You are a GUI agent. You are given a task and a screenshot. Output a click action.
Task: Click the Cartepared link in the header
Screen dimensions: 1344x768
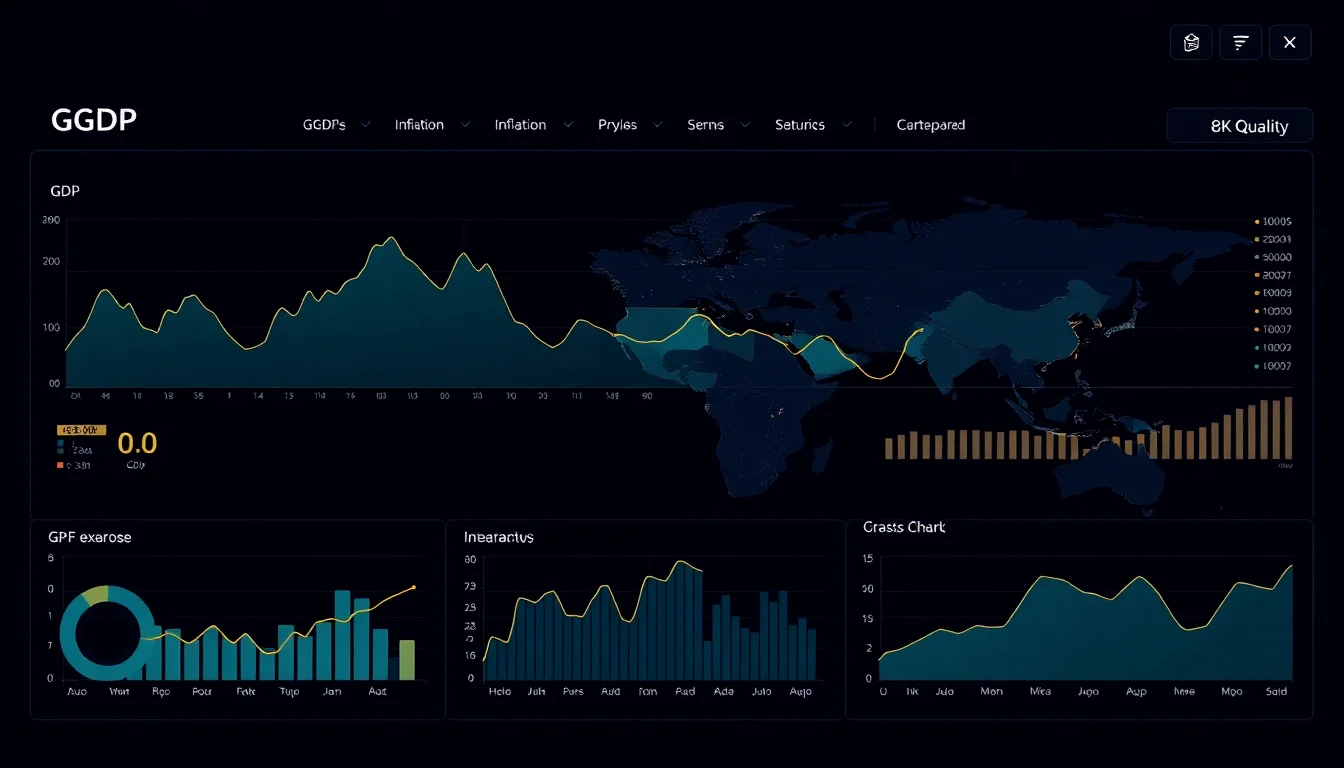930,124
